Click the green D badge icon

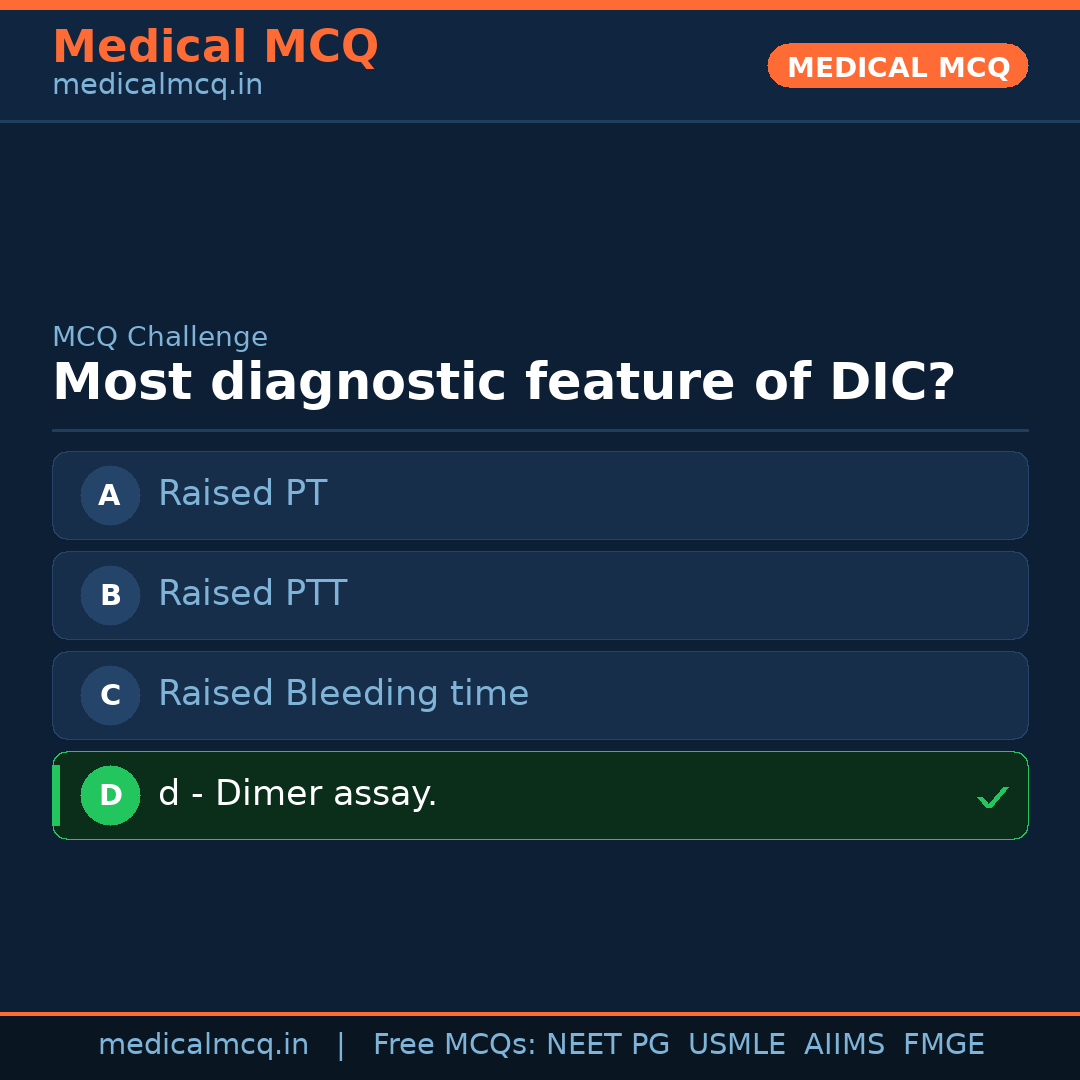click(x=110, y=795)
